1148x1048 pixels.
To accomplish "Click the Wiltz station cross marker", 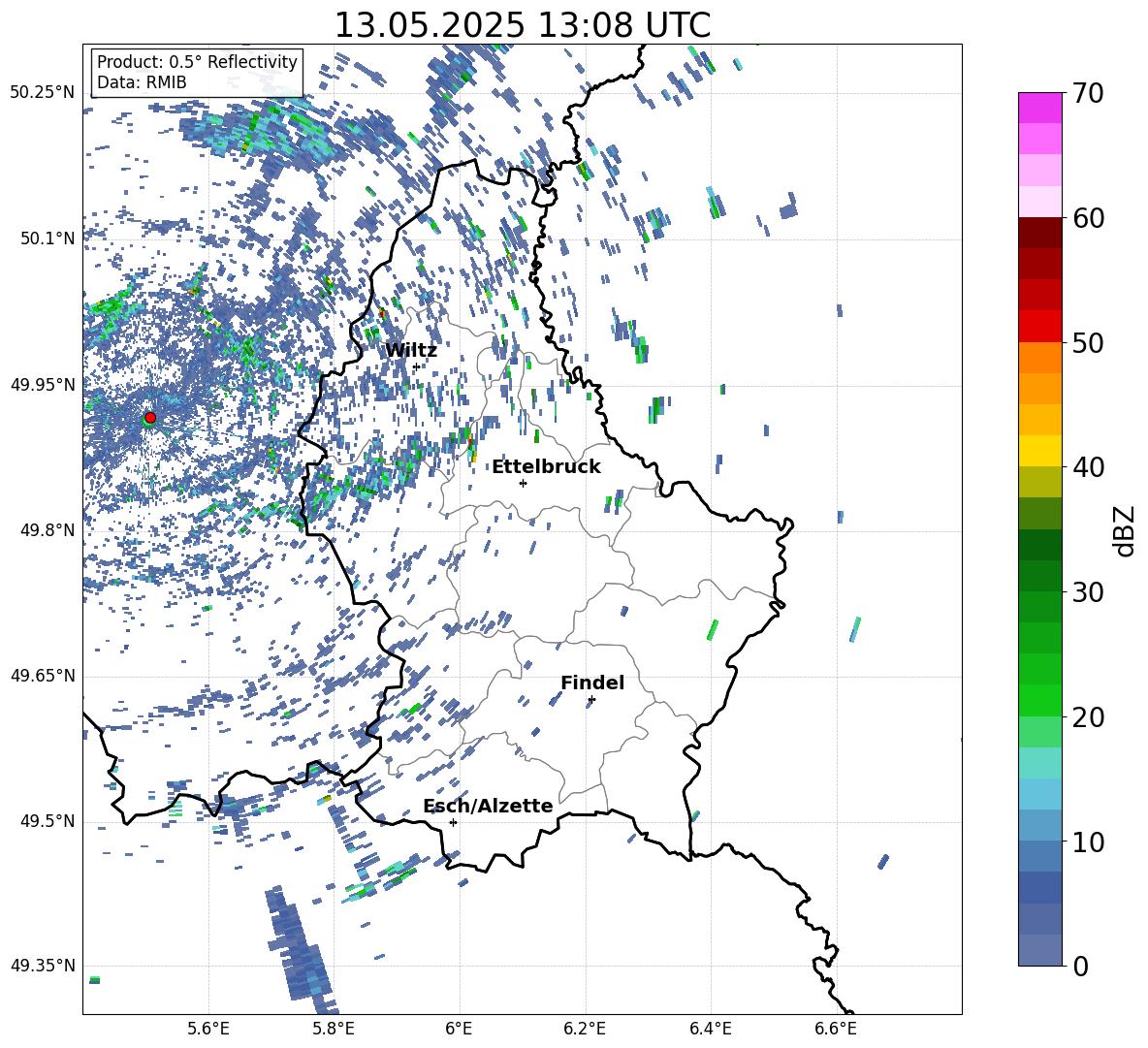I will click(x=416, y=366).
